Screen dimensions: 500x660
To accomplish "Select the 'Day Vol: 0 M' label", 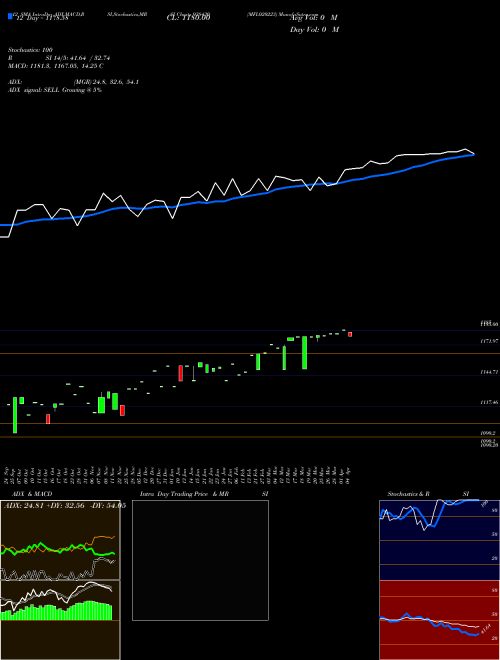I will point(314,29).
